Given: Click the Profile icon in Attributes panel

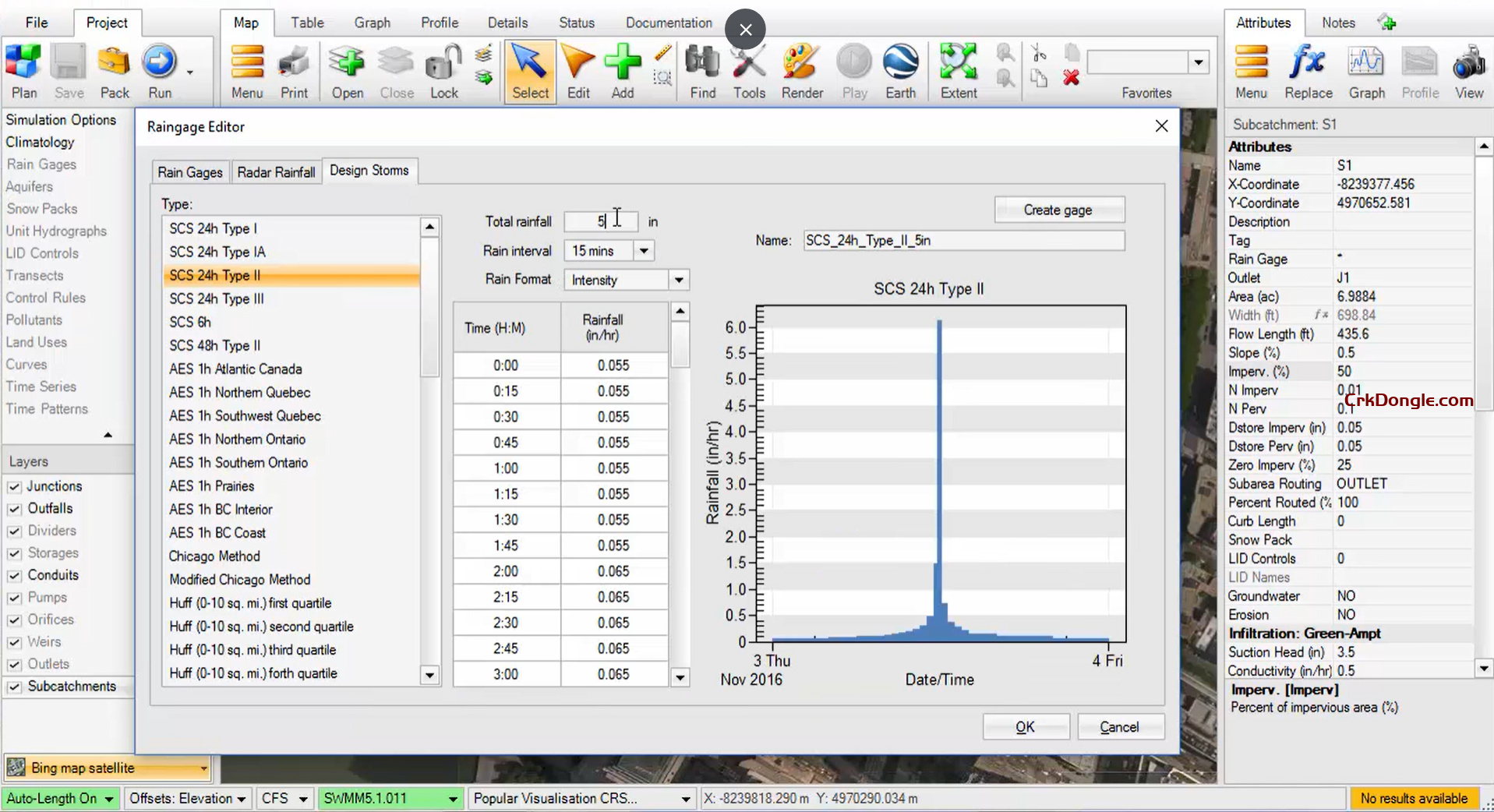Looking at the screenshot, I should (x=1418, y=70).
